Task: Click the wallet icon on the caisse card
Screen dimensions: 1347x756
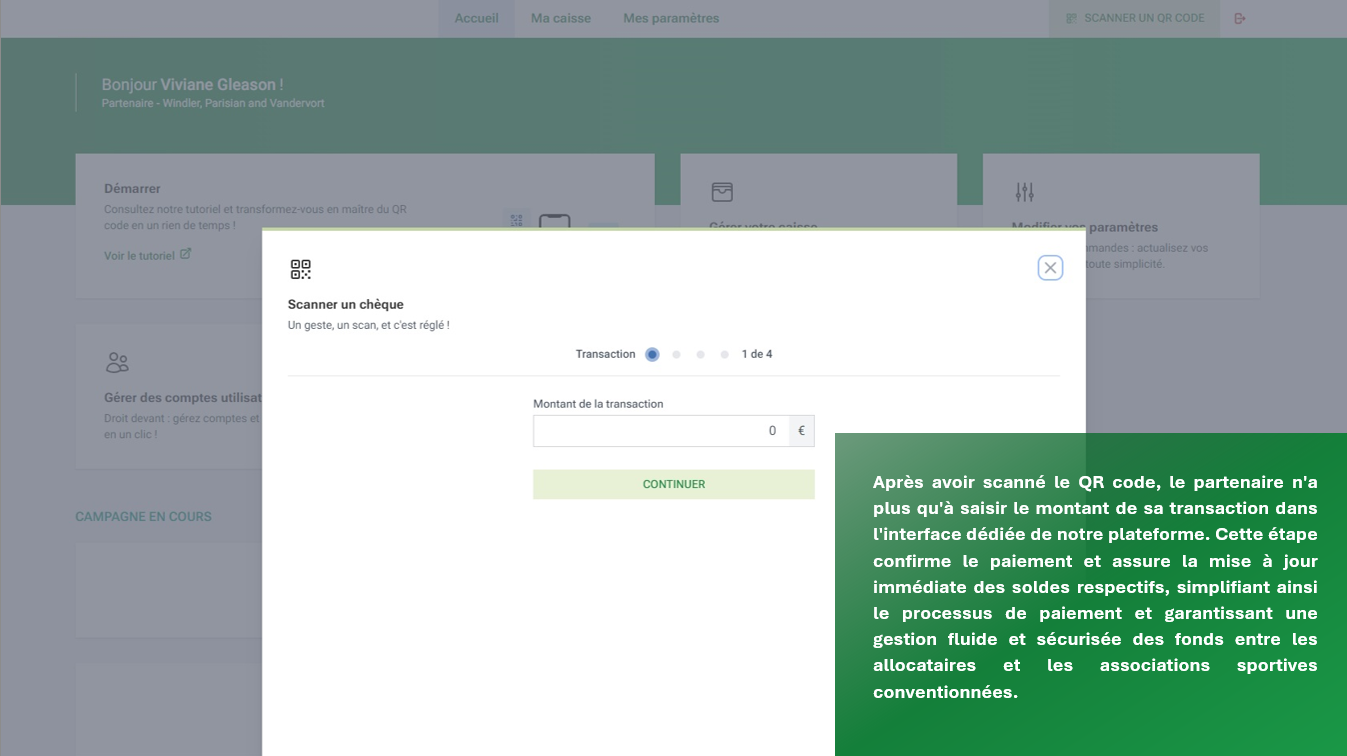Action: pyautogui.click(x=722, y=192)
